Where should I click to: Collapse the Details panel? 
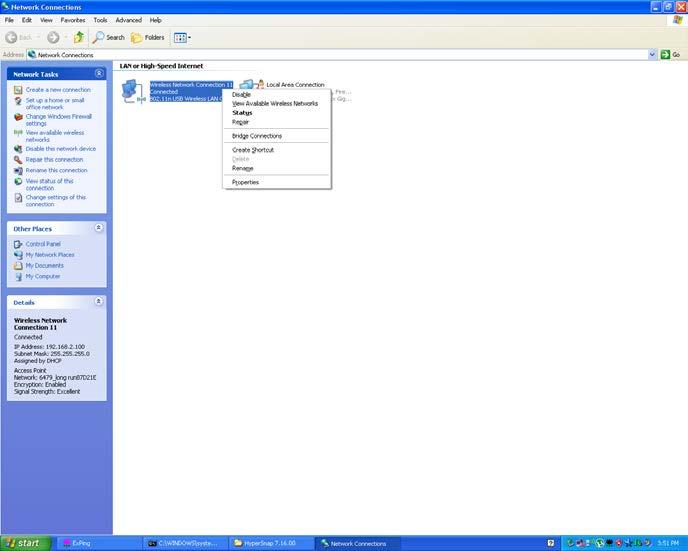click(99, 301)
